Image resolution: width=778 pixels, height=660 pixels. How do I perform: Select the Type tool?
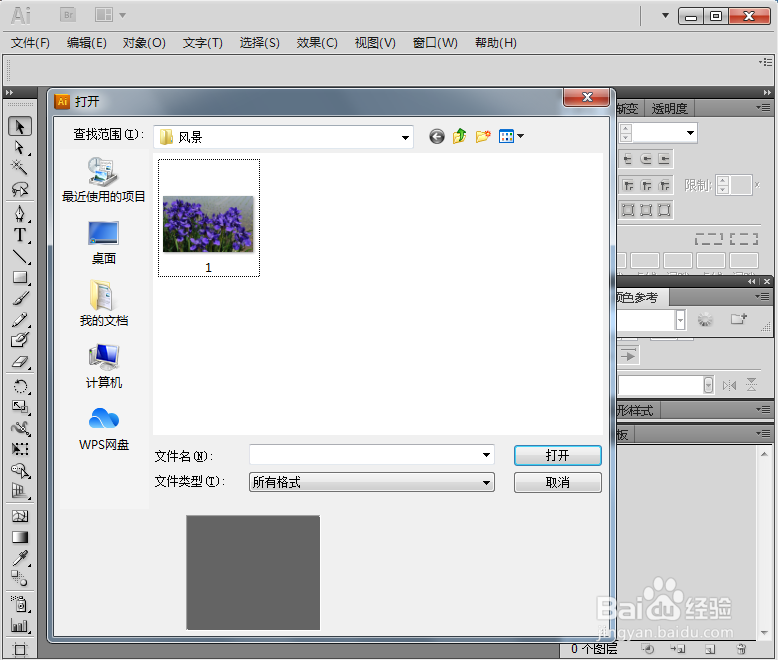tap(20, 235)
